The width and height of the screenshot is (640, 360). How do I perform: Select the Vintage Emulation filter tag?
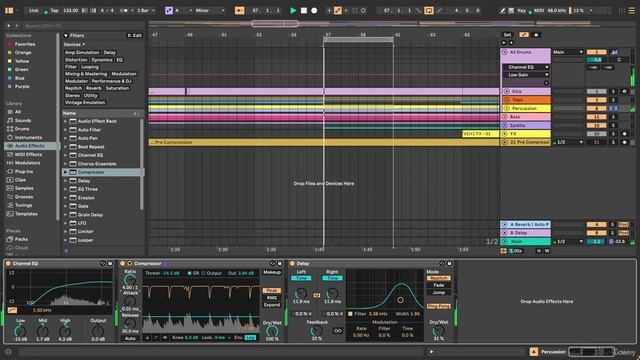[x=85, y=102]
